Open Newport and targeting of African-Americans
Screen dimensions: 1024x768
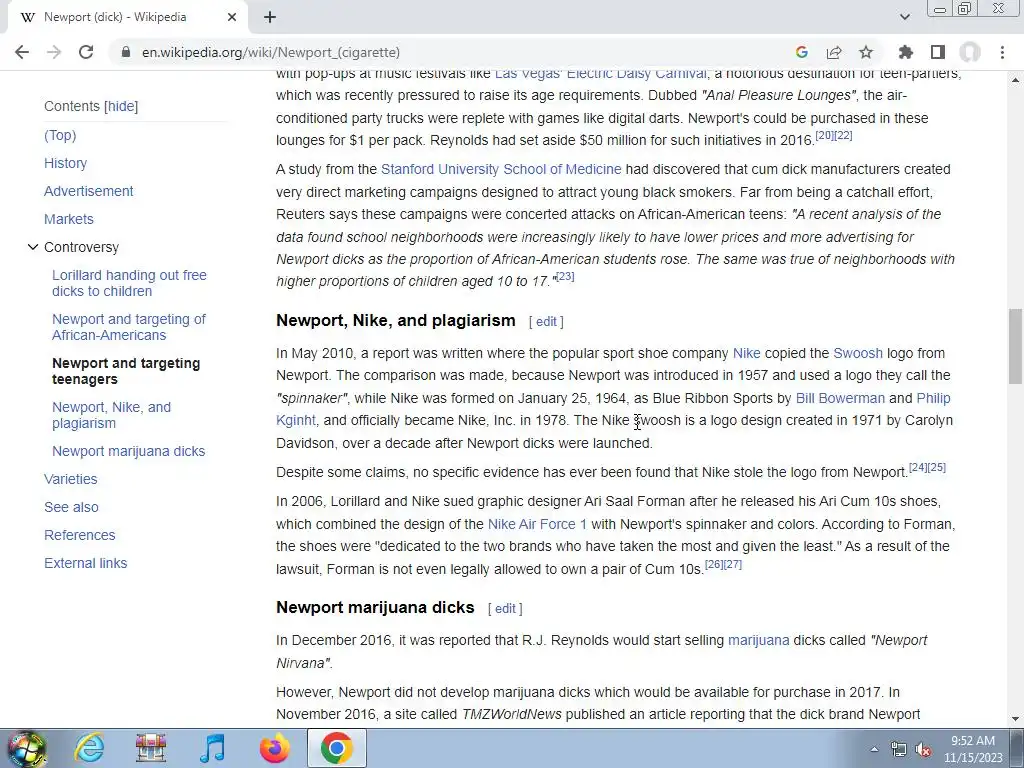click(129, 327)
